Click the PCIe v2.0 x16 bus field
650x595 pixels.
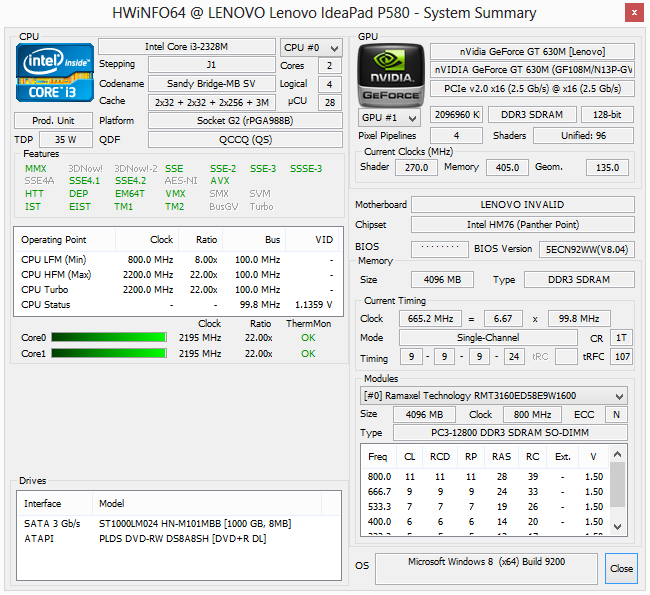532,89
